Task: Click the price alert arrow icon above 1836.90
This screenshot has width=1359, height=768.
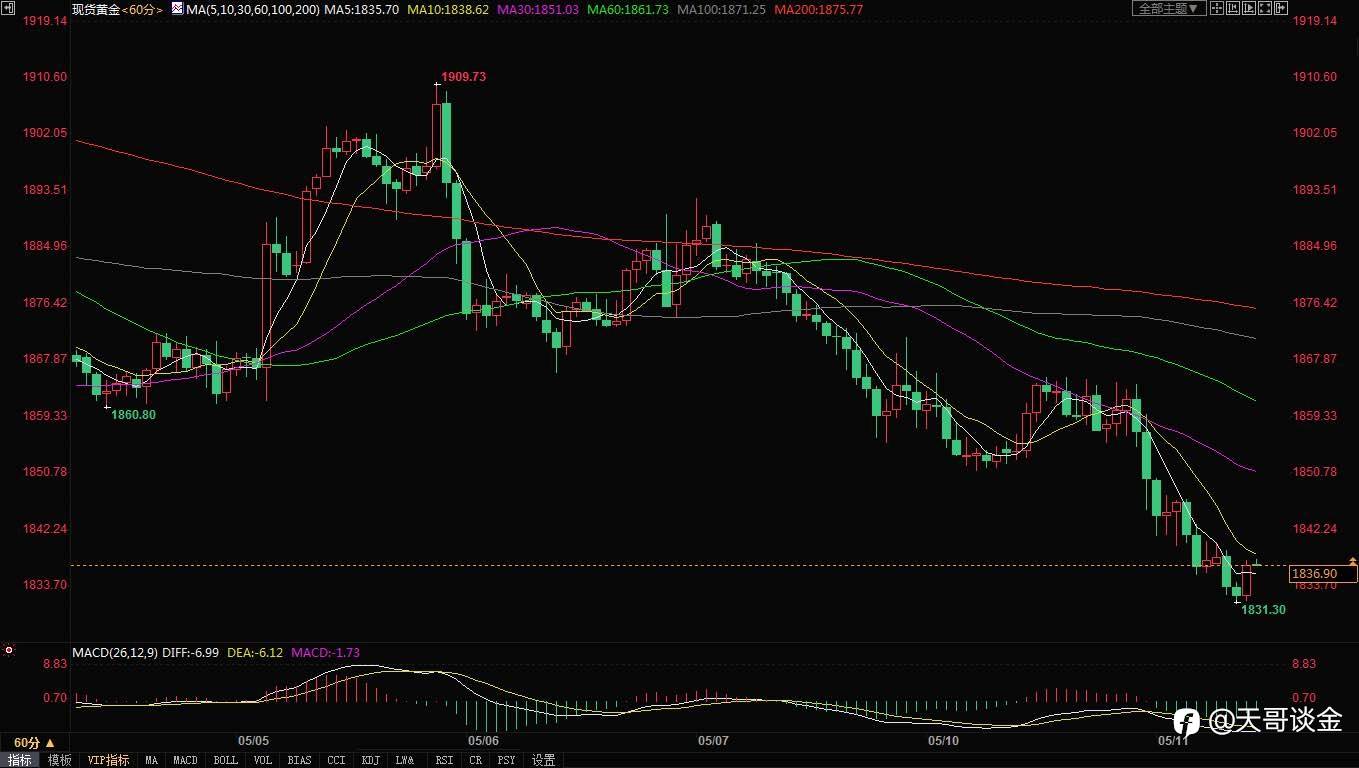Action: 1352,561
